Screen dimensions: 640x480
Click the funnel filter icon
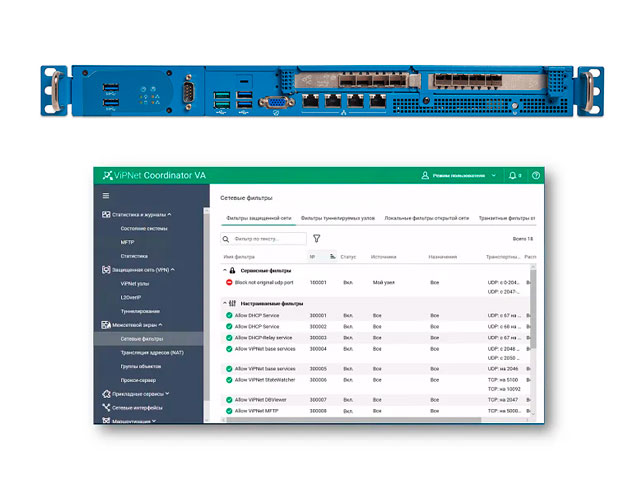317,239
